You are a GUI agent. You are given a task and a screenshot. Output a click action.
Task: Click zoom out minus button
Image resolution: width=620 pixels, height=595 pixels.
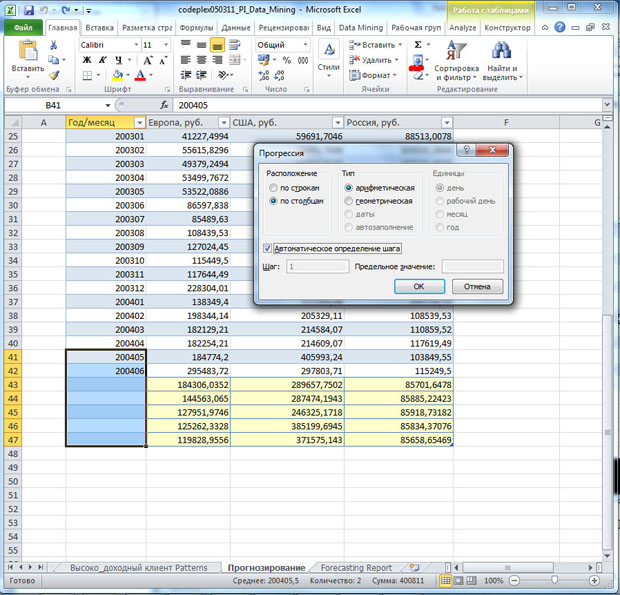click(x=514, y=580)
